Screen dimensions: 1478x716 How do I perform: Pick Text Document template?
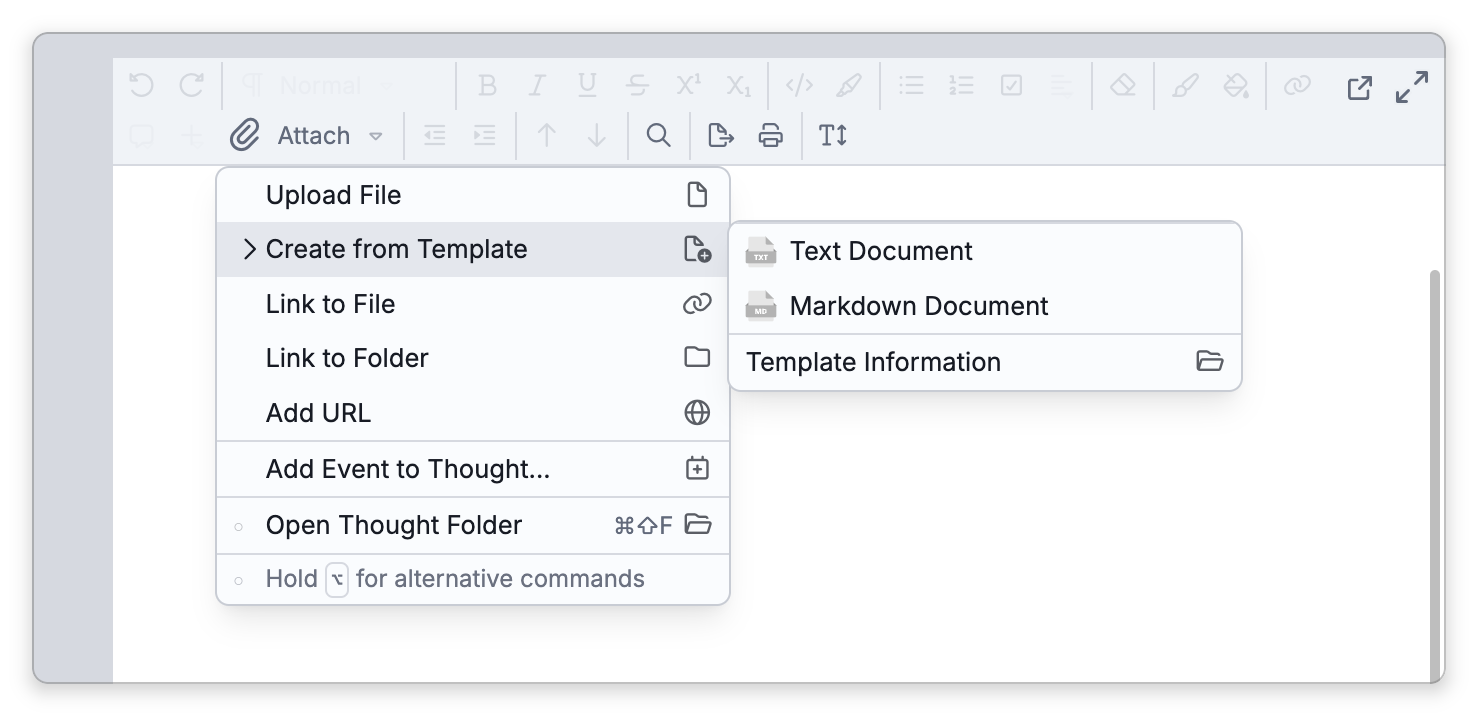pyautogui.click(x=985, y=251)
